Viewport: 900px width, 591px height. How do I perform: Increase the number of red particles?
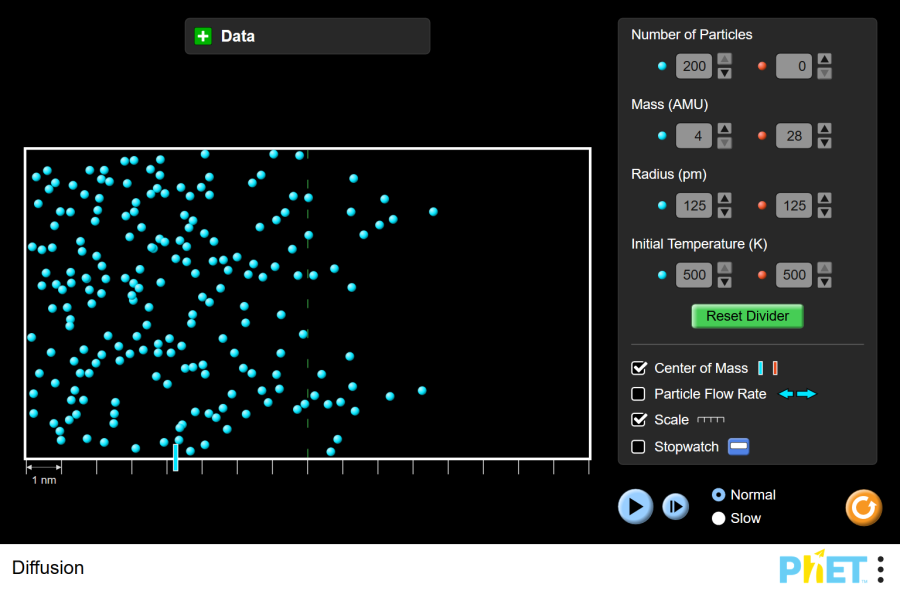[824, 60]
